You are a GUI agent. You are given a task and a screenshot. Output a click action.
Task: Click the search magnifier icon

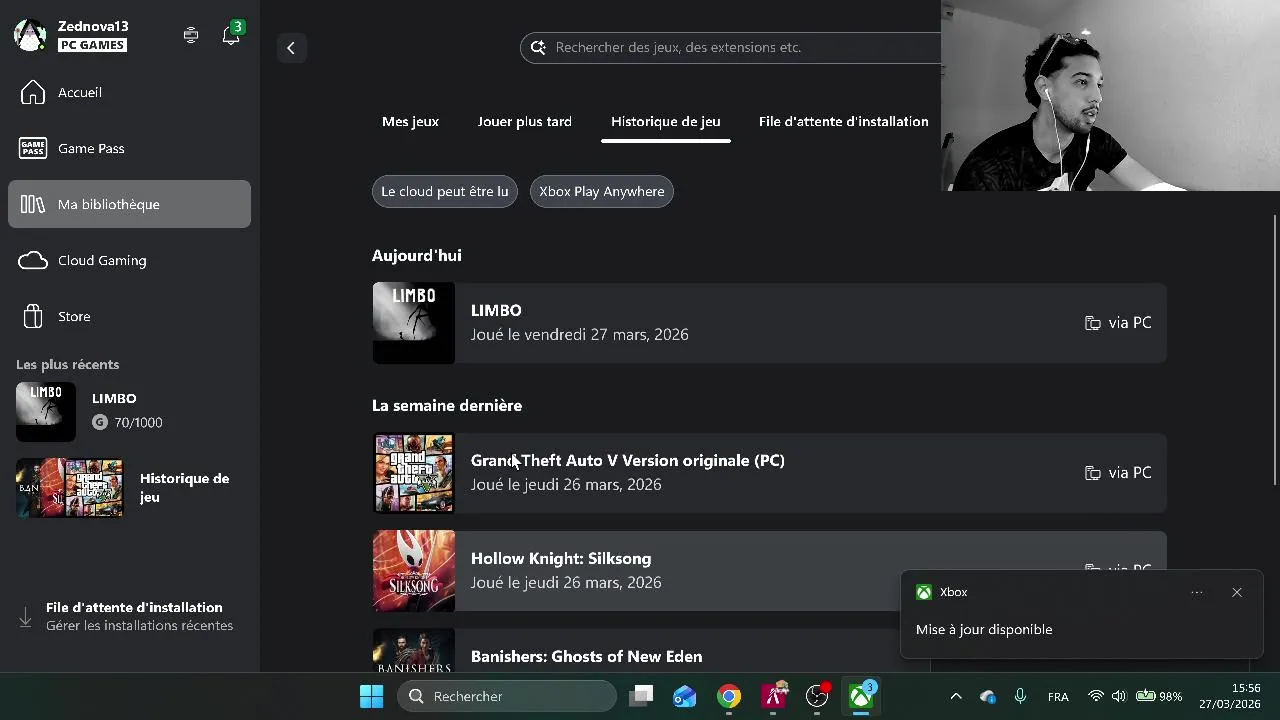coord(538,47)
